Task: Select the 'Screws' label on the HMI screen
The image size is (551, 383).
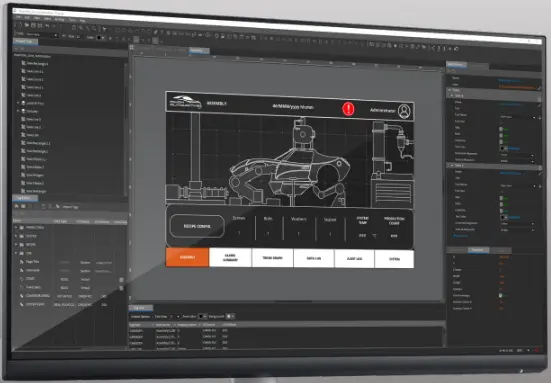Action: (239, 218)
